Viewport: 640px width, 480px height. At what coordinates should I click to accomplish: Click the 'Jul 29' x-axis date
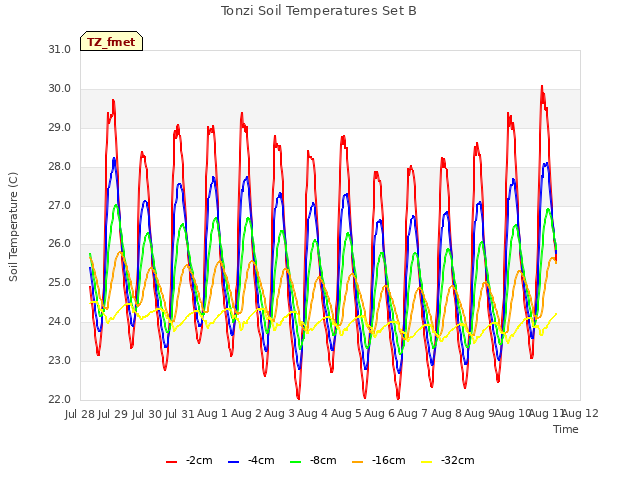[x=113, y=414]
